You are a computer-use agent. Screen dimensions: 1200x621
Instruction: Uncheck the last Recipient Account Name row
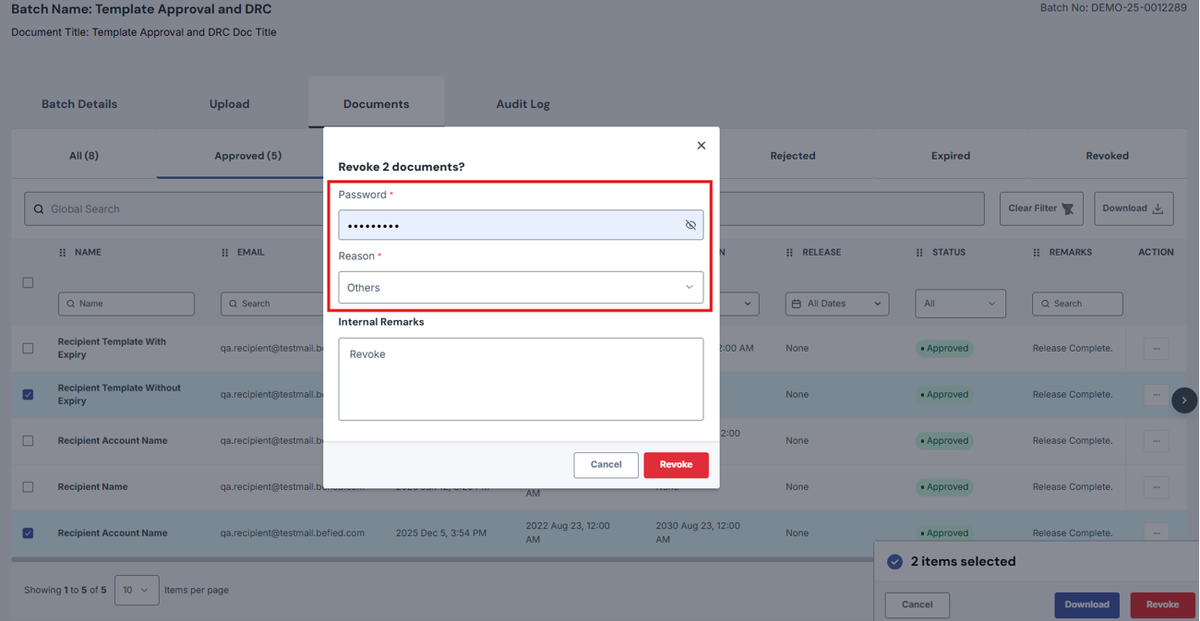[x=28, y=533]
